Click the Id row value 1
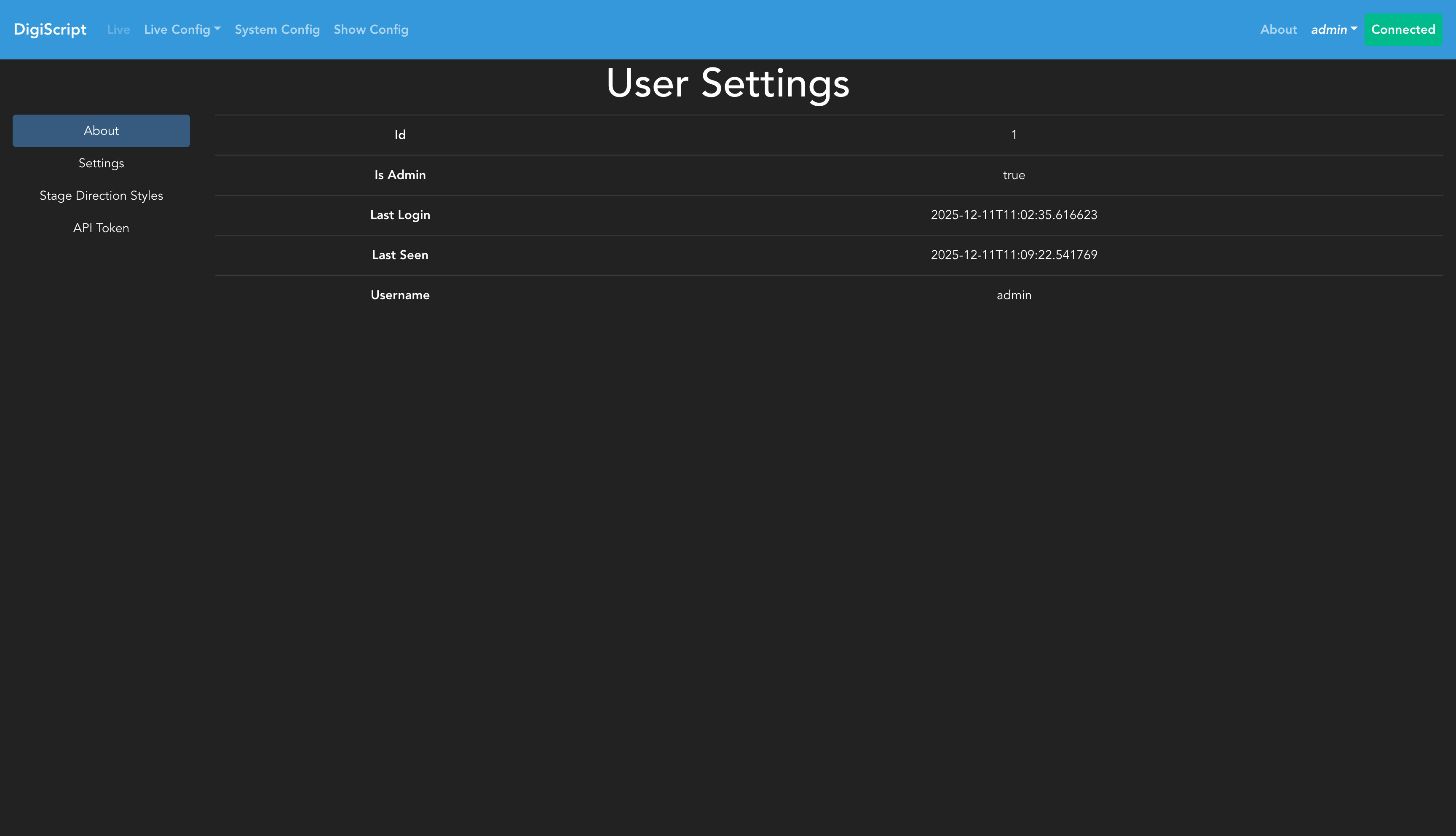This screenshot has width=1456, height=836. [1014, 135]
